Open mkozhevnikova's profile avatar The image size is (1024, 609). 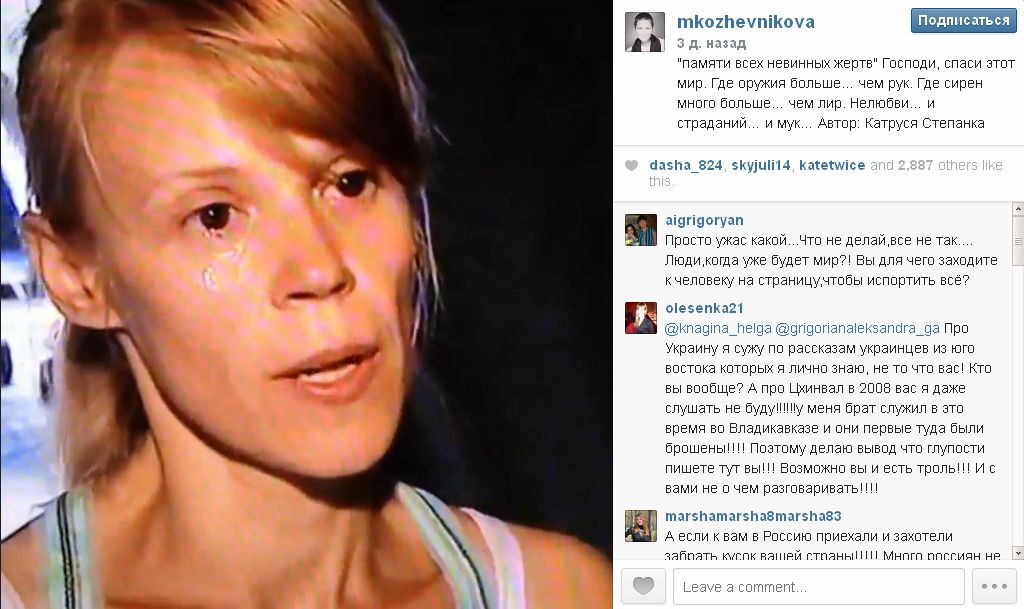[x=645, y=31]
